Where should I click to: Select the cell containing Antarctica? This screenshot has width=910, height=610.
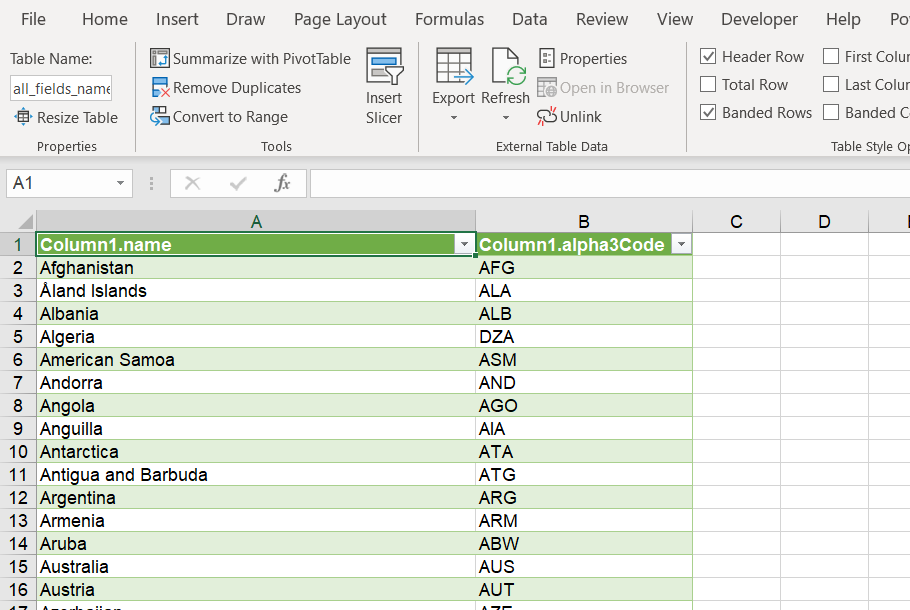256,452
